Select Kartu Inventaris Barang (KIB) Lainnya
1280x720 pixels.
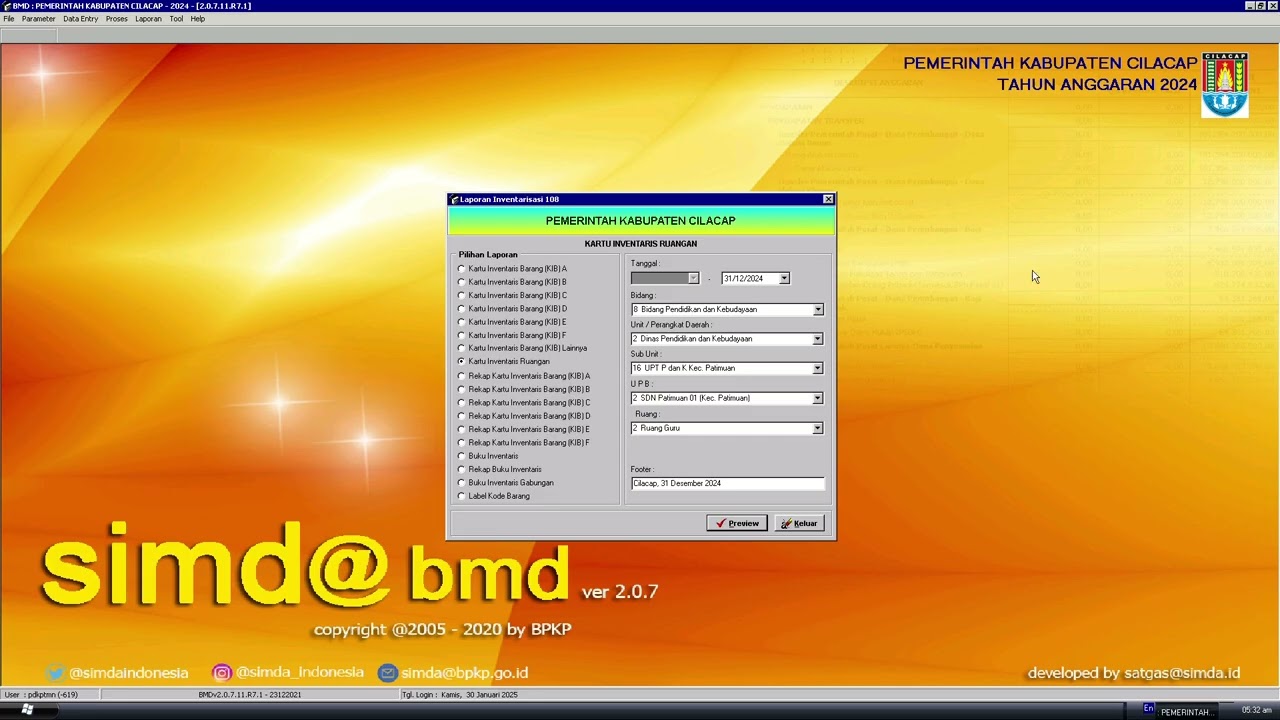click(x=523, y=348)
